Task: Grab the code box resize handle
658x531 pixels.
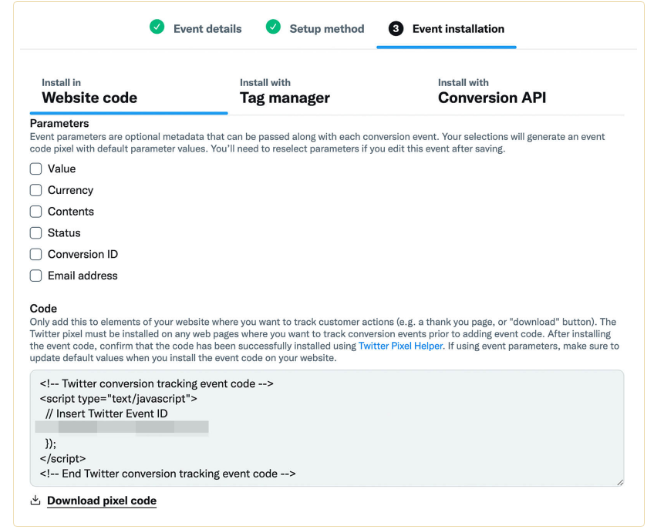Action: coord(618,482)
